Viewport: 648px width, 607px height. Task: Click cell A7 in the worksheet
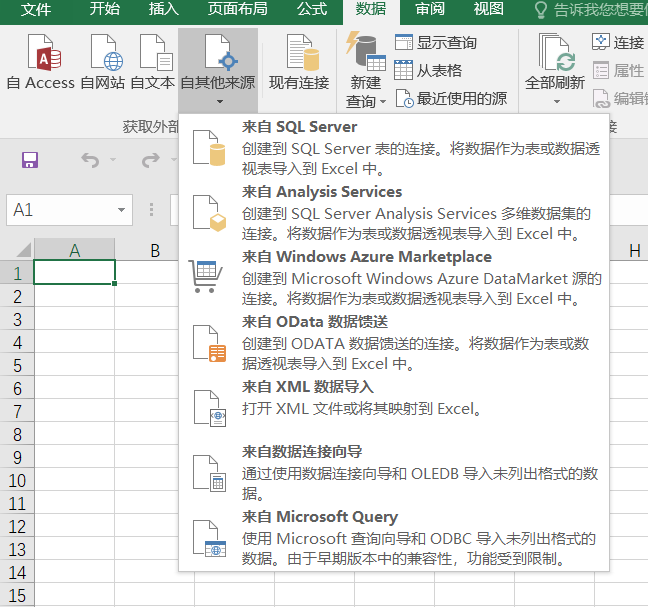[74, 410]
